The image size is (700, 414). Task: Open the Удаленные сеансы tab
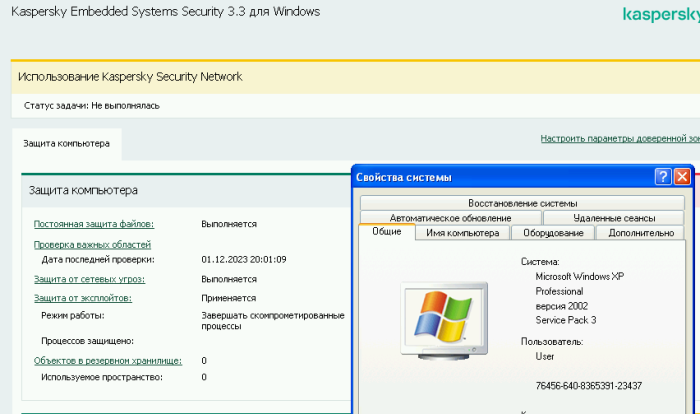(x=614, y=218)
